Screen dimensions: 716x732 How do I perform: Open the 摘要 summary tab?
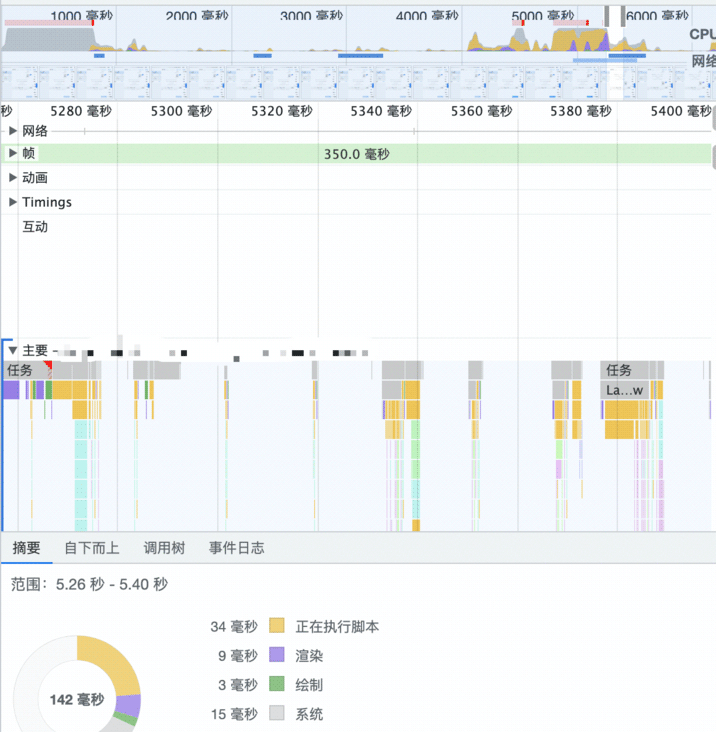click(26, 548)
